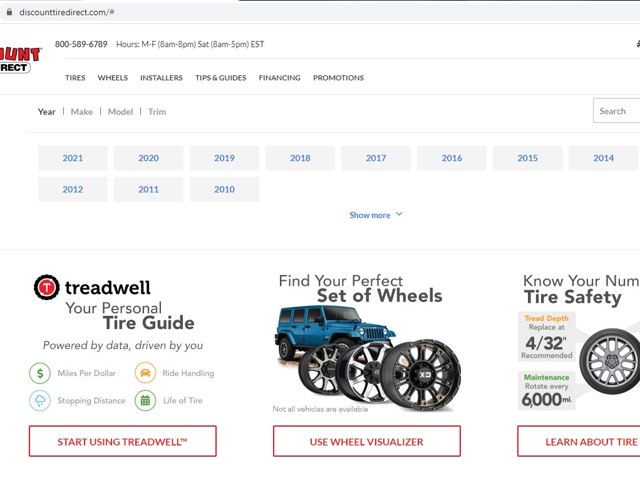Open the Tires menu
Image resolution: width=640 pixels, height=482 pixels.
[x=75, y=78]
